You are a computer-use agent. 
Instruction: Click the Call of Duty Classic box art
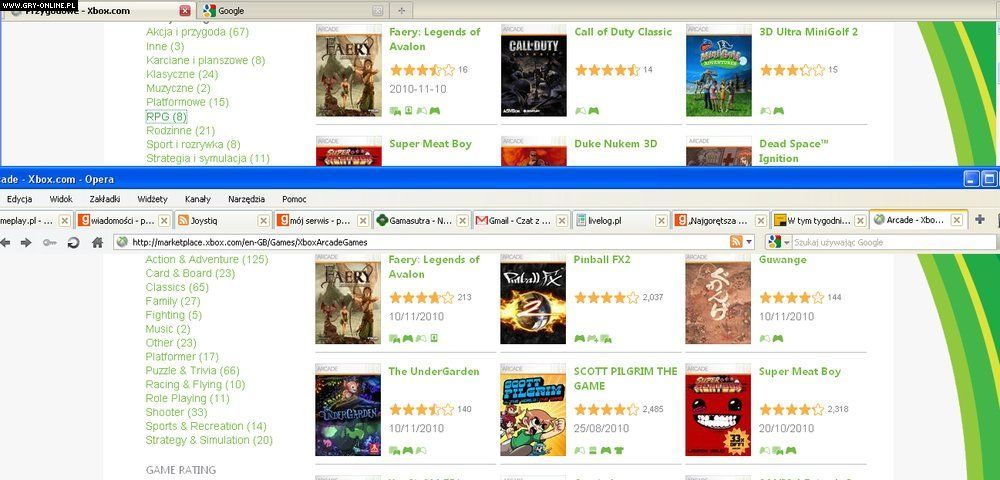point(532,70)
